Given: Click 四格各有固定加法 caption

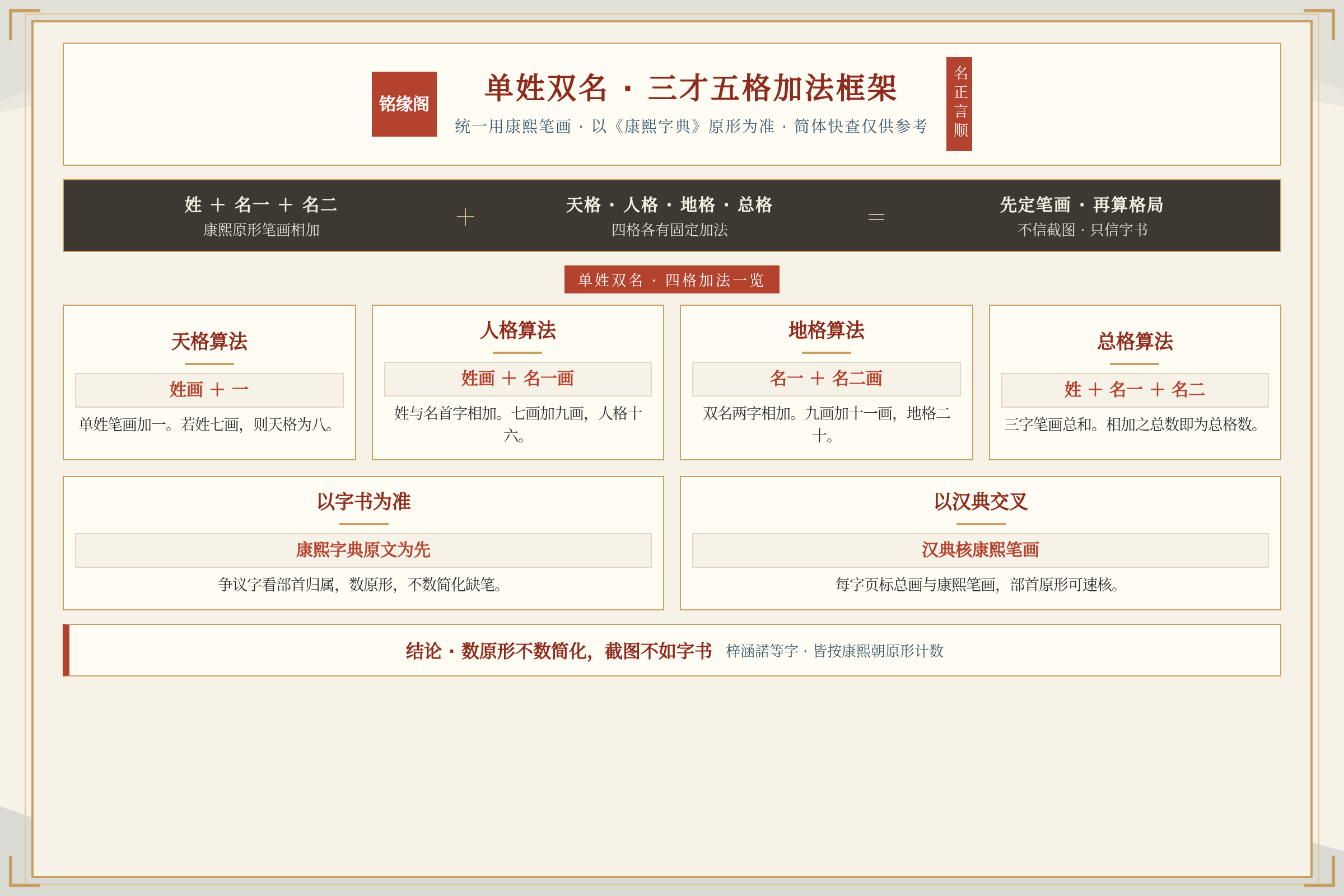Looking at the screenshot, I should 669,230.
